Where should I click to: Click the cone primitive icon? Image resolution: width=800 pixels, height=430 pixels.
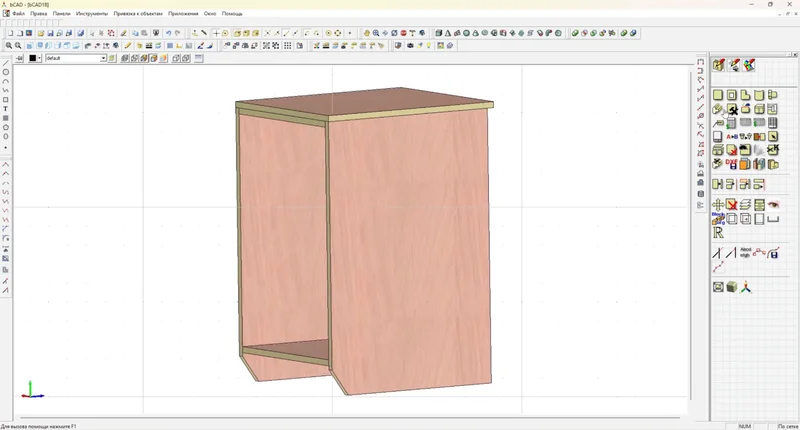448,33
